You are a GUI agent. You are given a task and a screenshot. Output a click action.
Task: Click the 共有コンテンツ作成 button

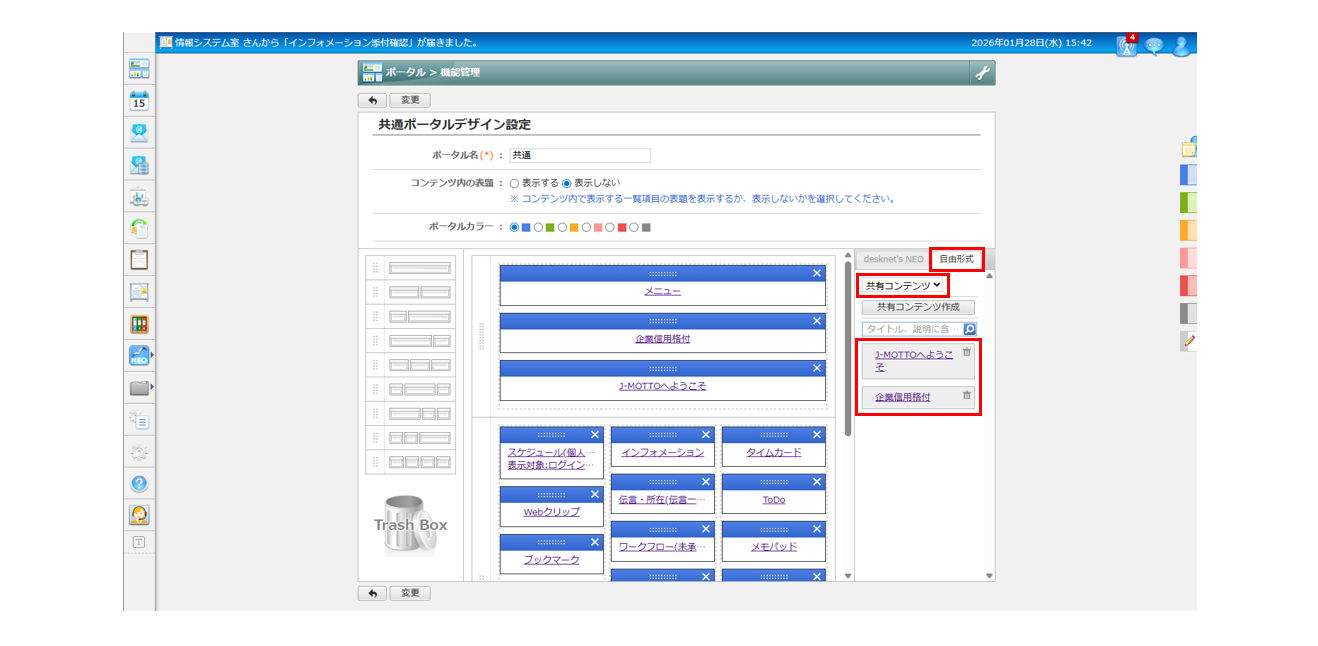click(918, 307)
